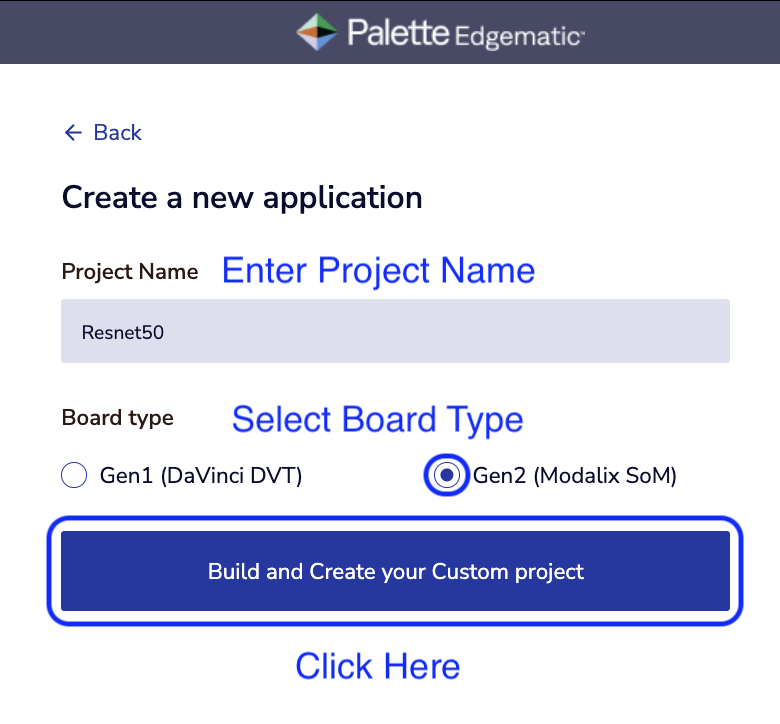
Task: Click the Gen1 (DaVinci DVT) label text
Action: point(201,476)
